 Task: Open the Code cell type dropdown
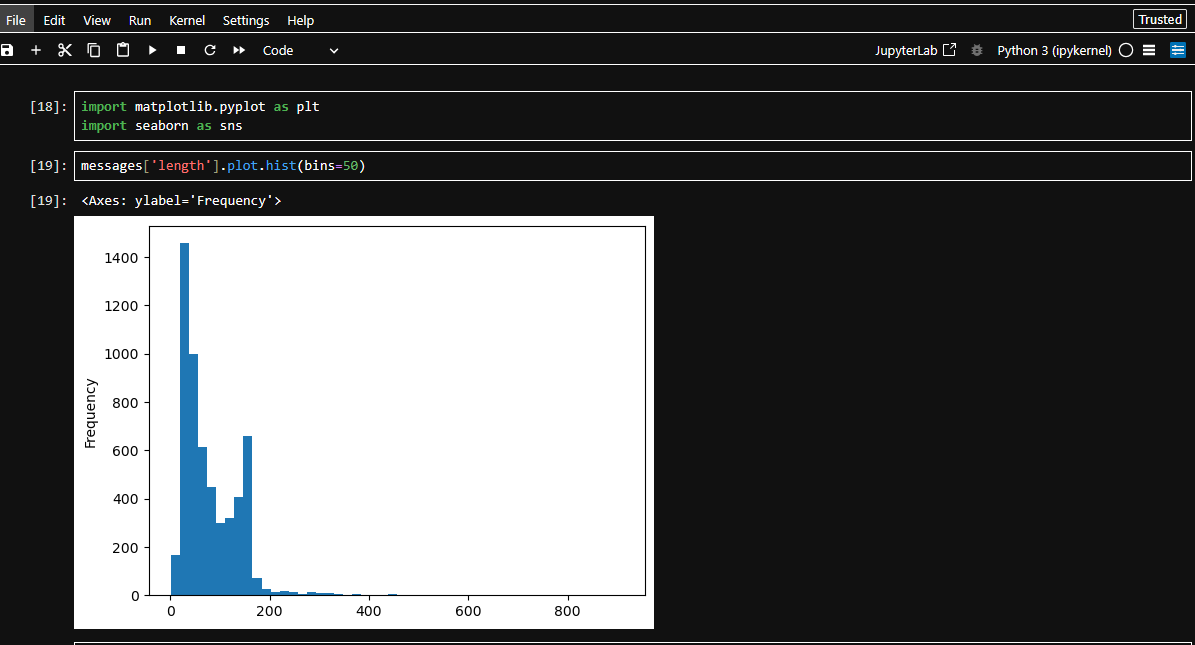point(300,50)
